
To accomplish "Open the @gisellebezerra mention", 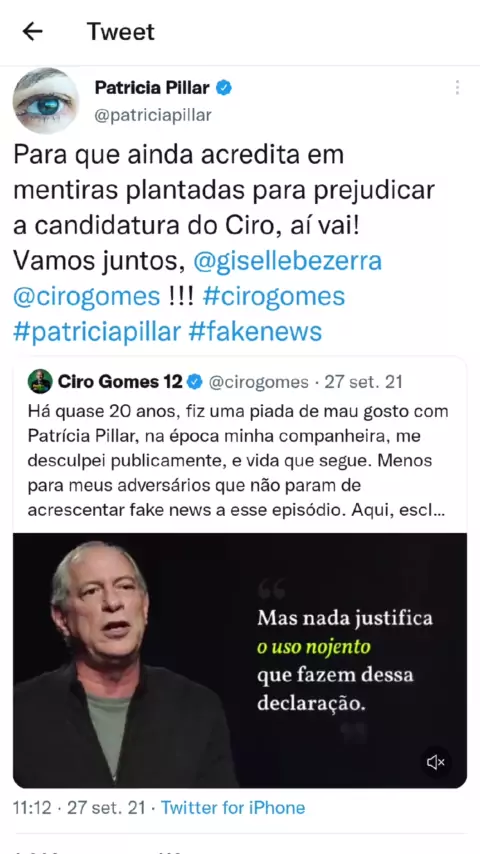I will [x=288, y=261].
